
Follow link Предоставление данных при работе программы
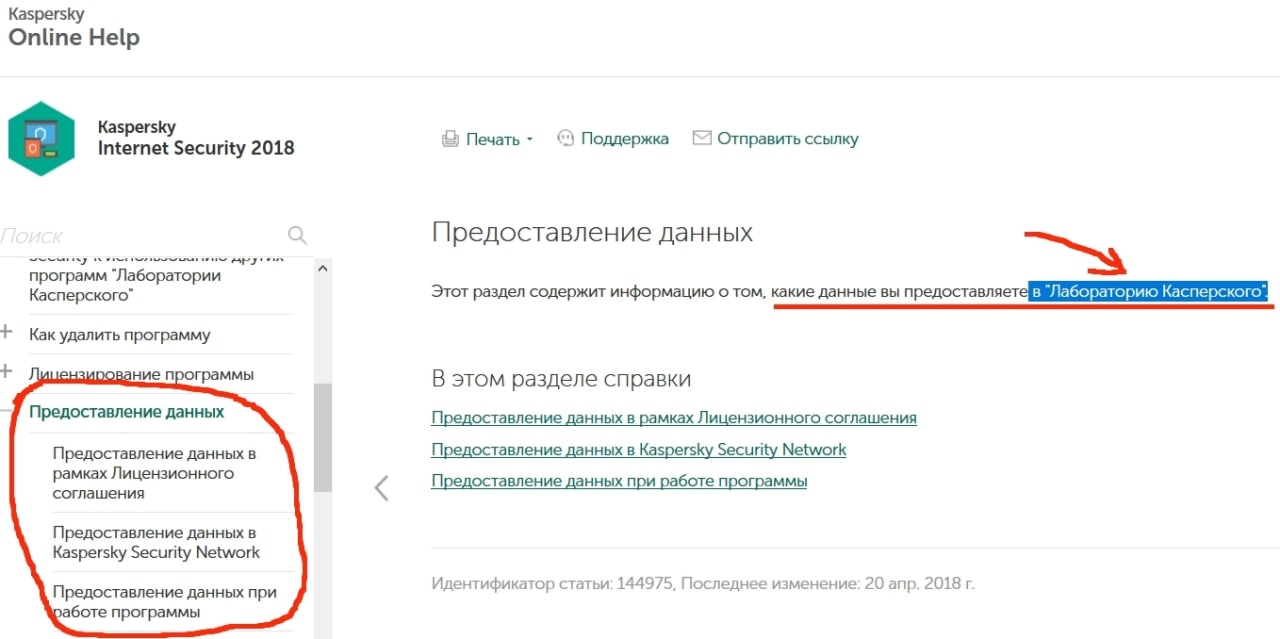(619, 481)
